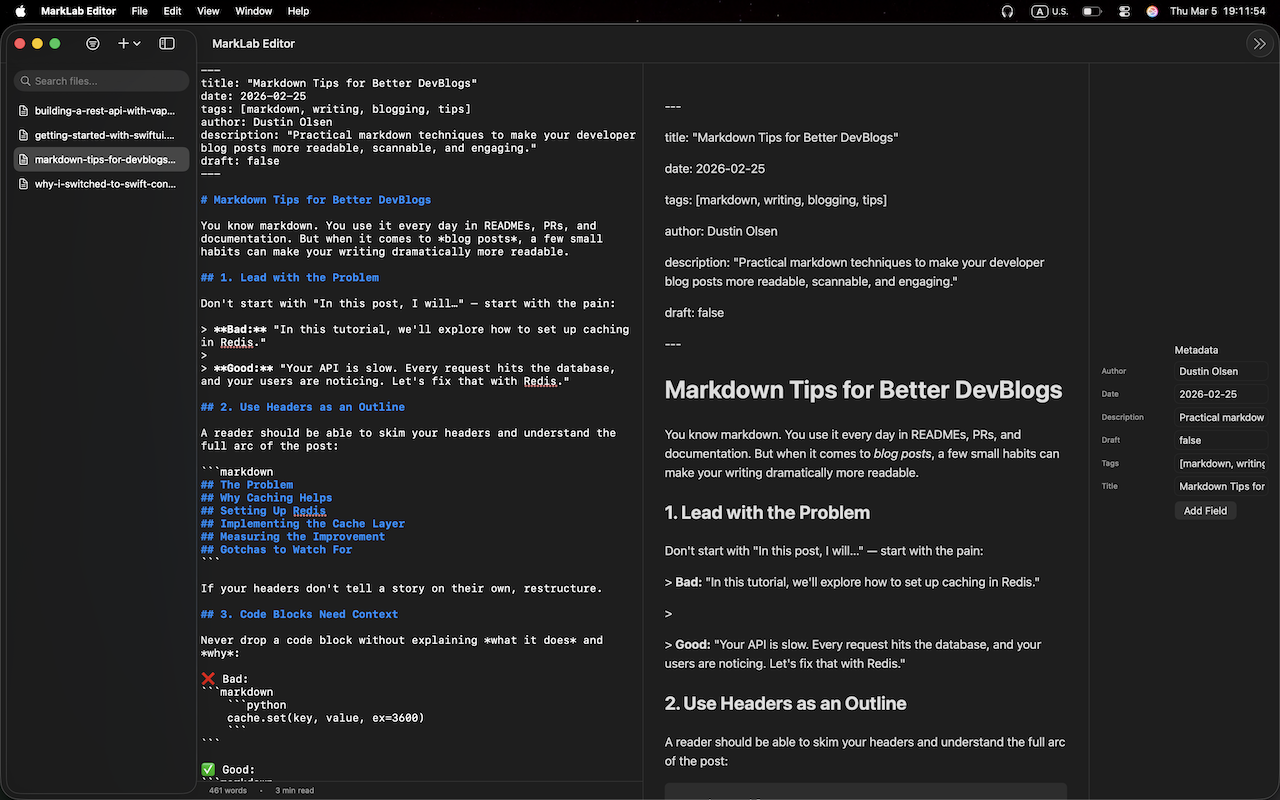Expand the overflow chevron at the top right
This screenshot has width=1280, height=800.
(1259, 43)
